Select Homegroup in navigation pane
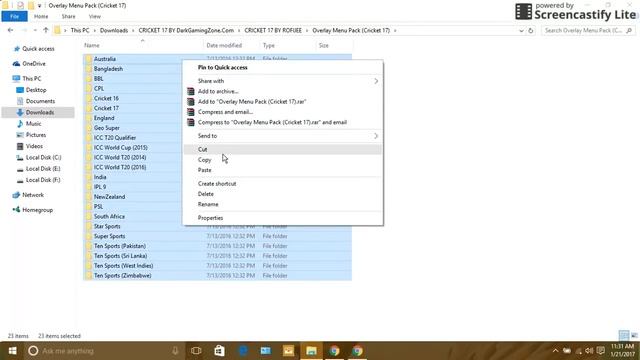This screenshot has height=360, width=640. point(37,210)
